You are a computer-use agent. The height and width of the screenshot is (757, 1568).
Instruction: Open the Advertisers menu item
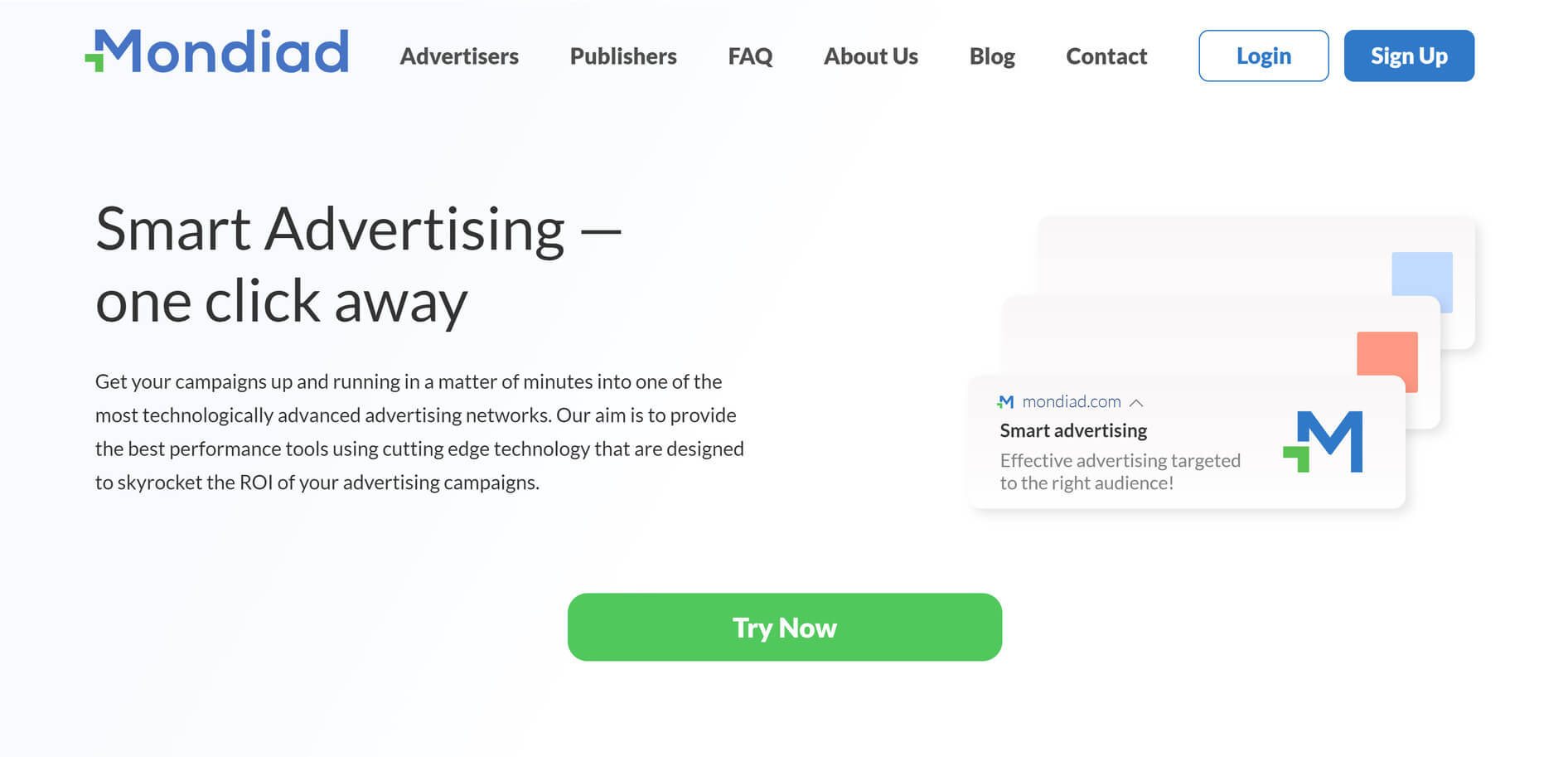click(459, 56)
